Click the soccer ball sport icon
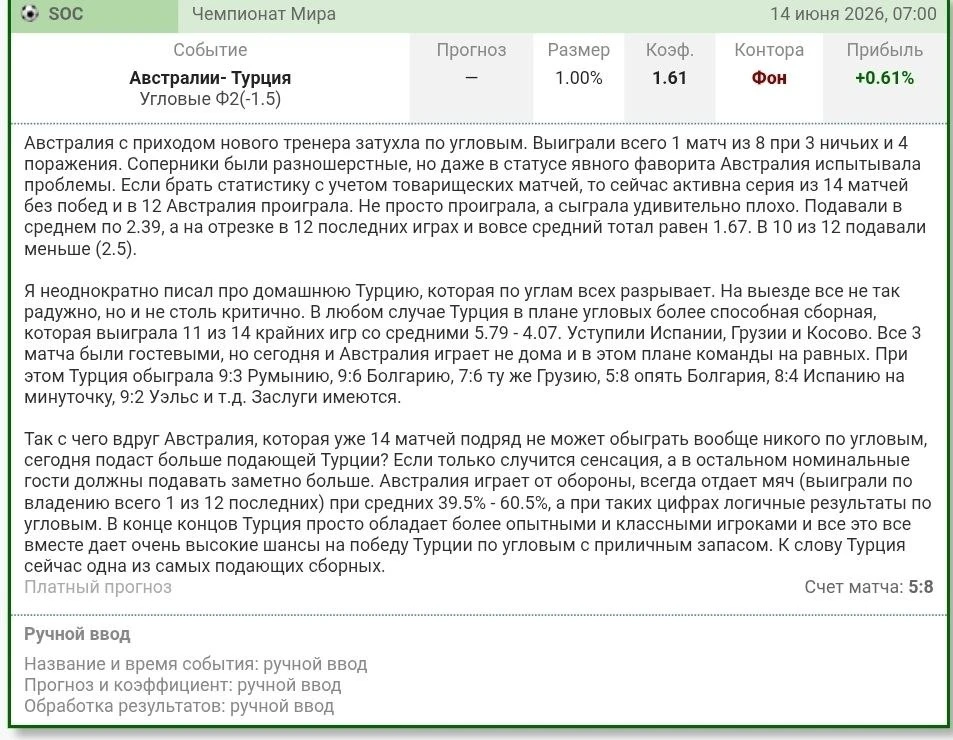The image size is (953, 740). coord(29,13)
